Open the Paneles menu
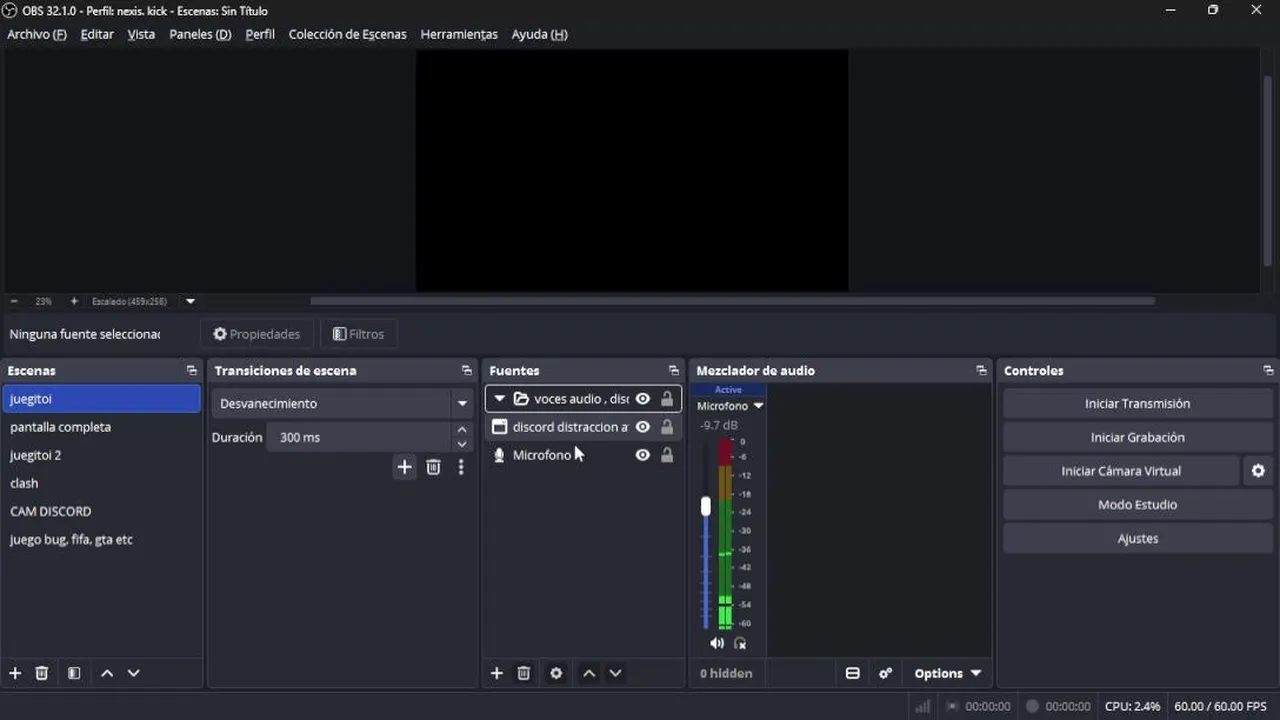1280x720 pixels. (x=200, y=34)
